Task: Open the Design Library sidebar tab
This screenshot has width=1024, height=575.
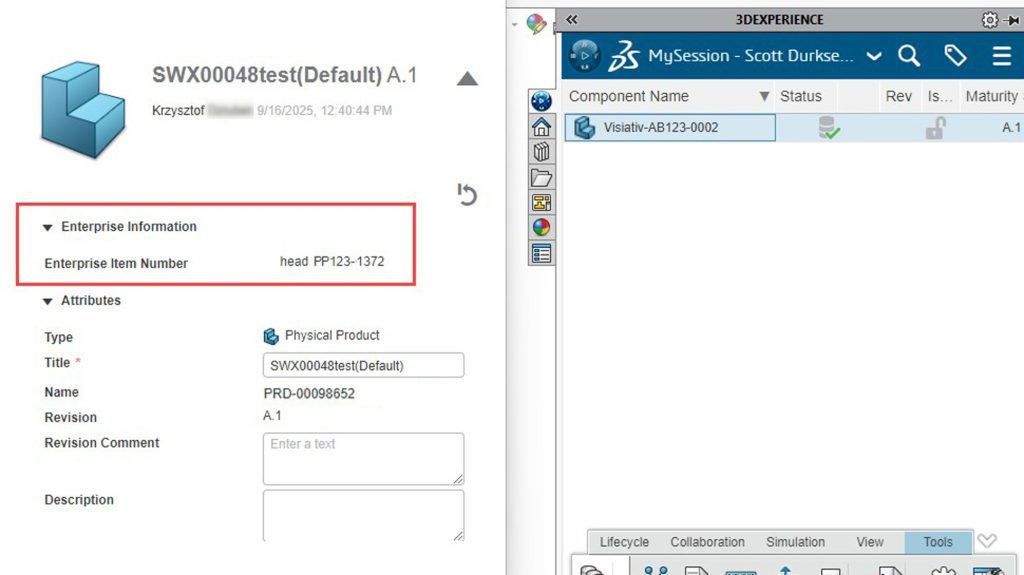Action: [x=541, y=152]
